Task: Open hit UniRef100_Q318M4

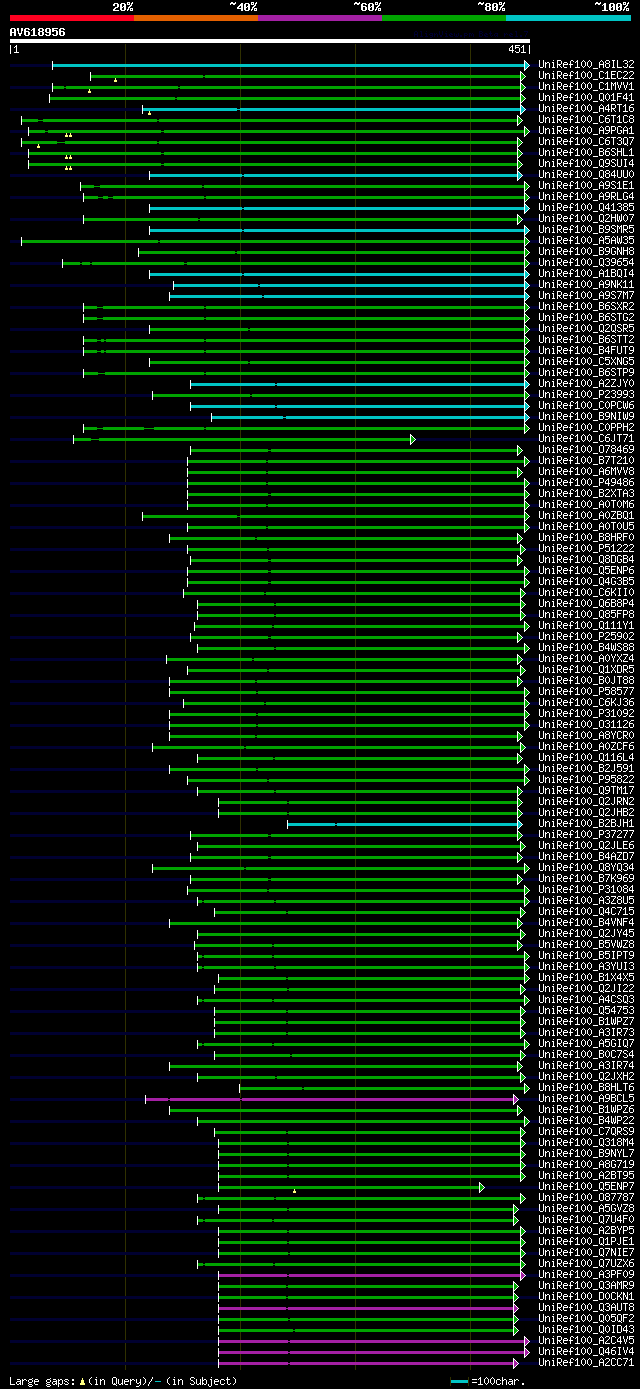Action: point(586,1143)
